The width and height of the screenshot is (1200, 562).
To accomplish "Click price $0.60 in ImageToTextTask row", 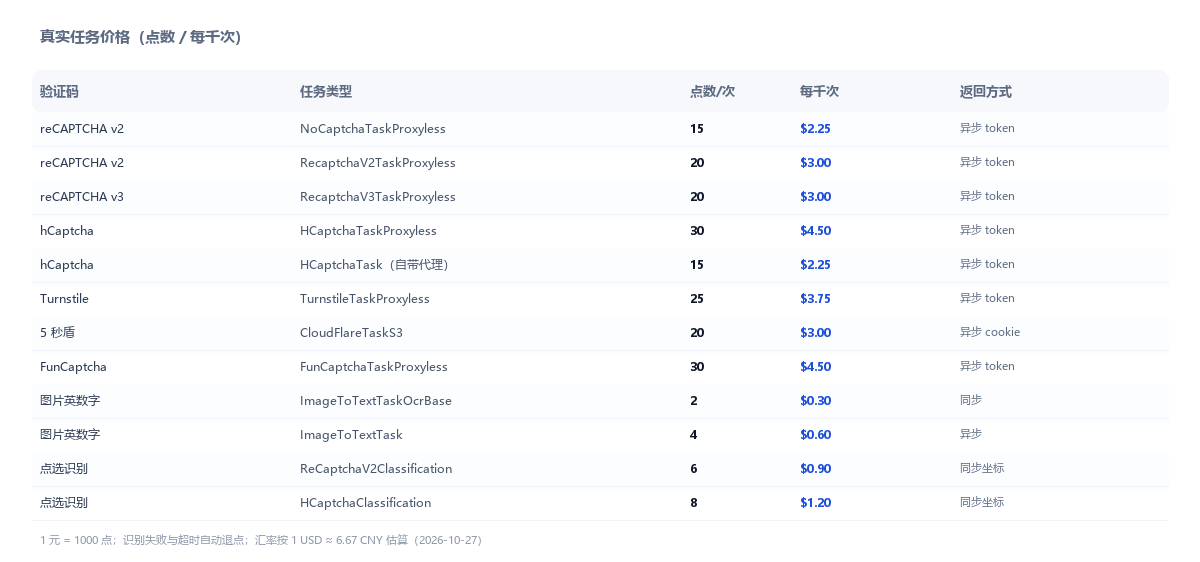I will [815, 435].
